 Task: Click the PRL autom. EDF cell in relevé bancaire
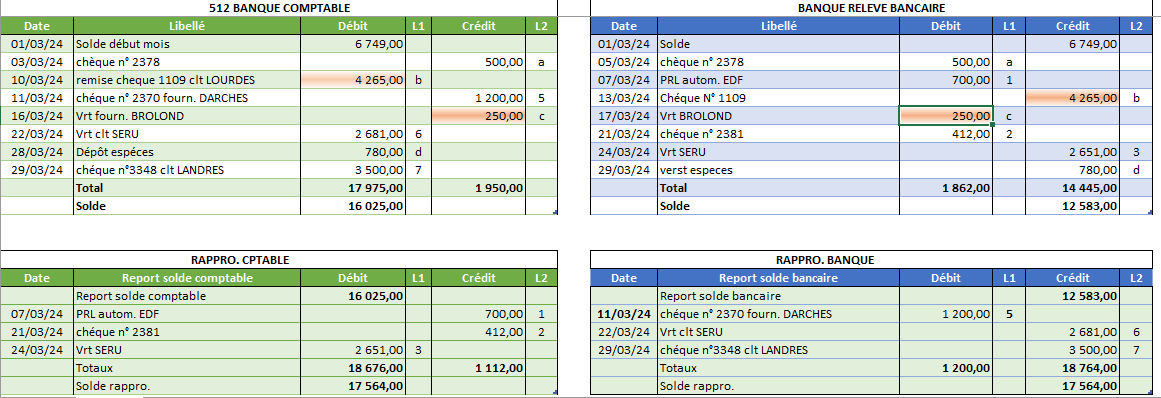point(778,80)
